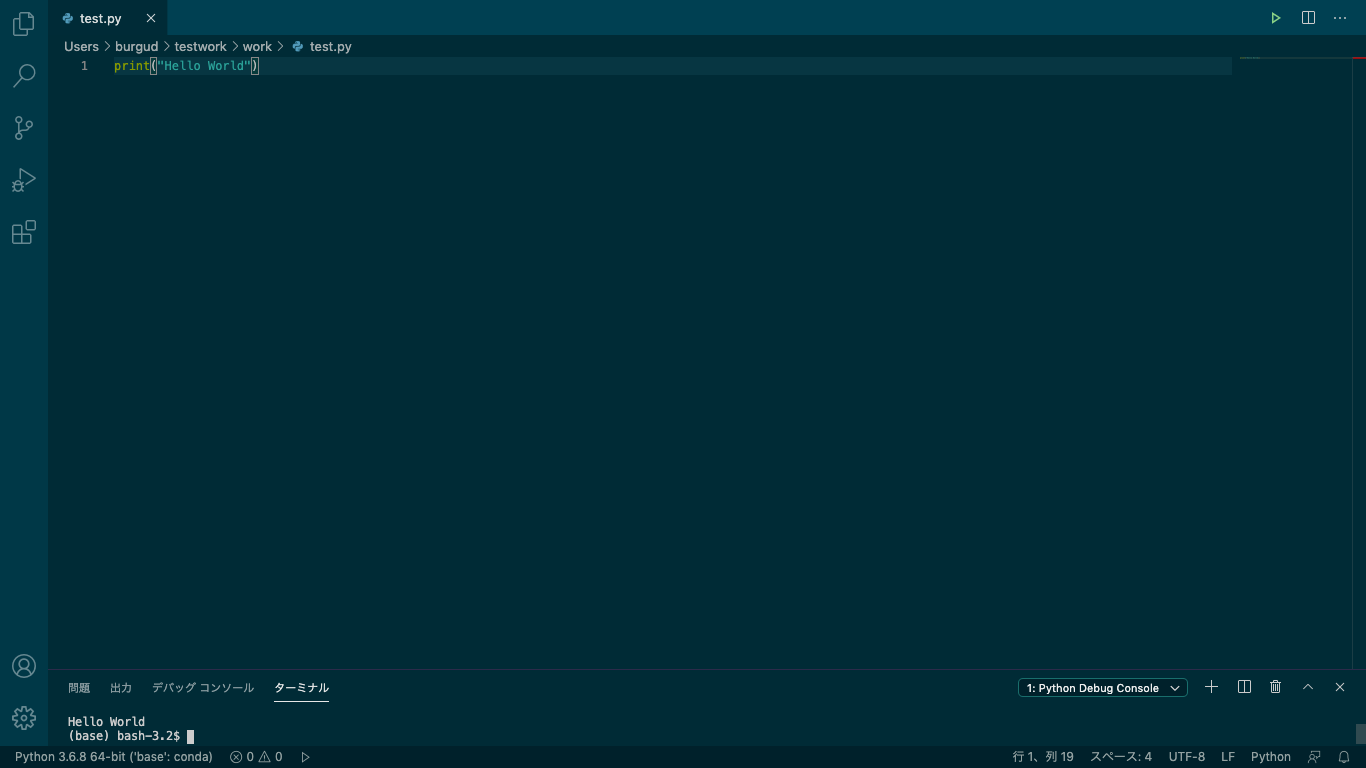Screen dimensions: 1366x768
Task: Switch to the 問題 panel tab
Action: click(x=79, y=688)
